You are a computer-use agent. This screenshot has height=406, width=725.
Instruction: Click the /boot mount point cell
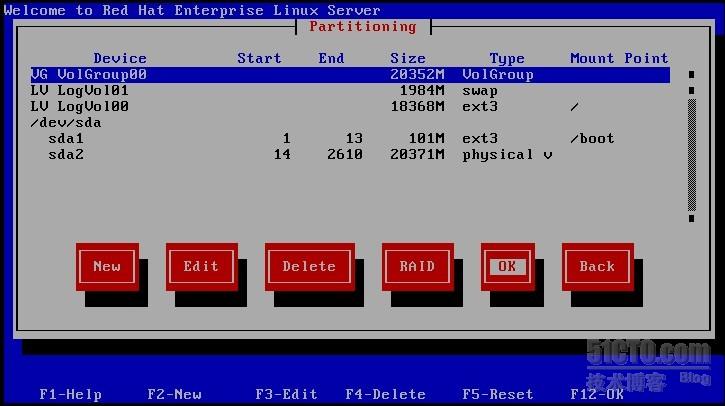coord(592,139)
